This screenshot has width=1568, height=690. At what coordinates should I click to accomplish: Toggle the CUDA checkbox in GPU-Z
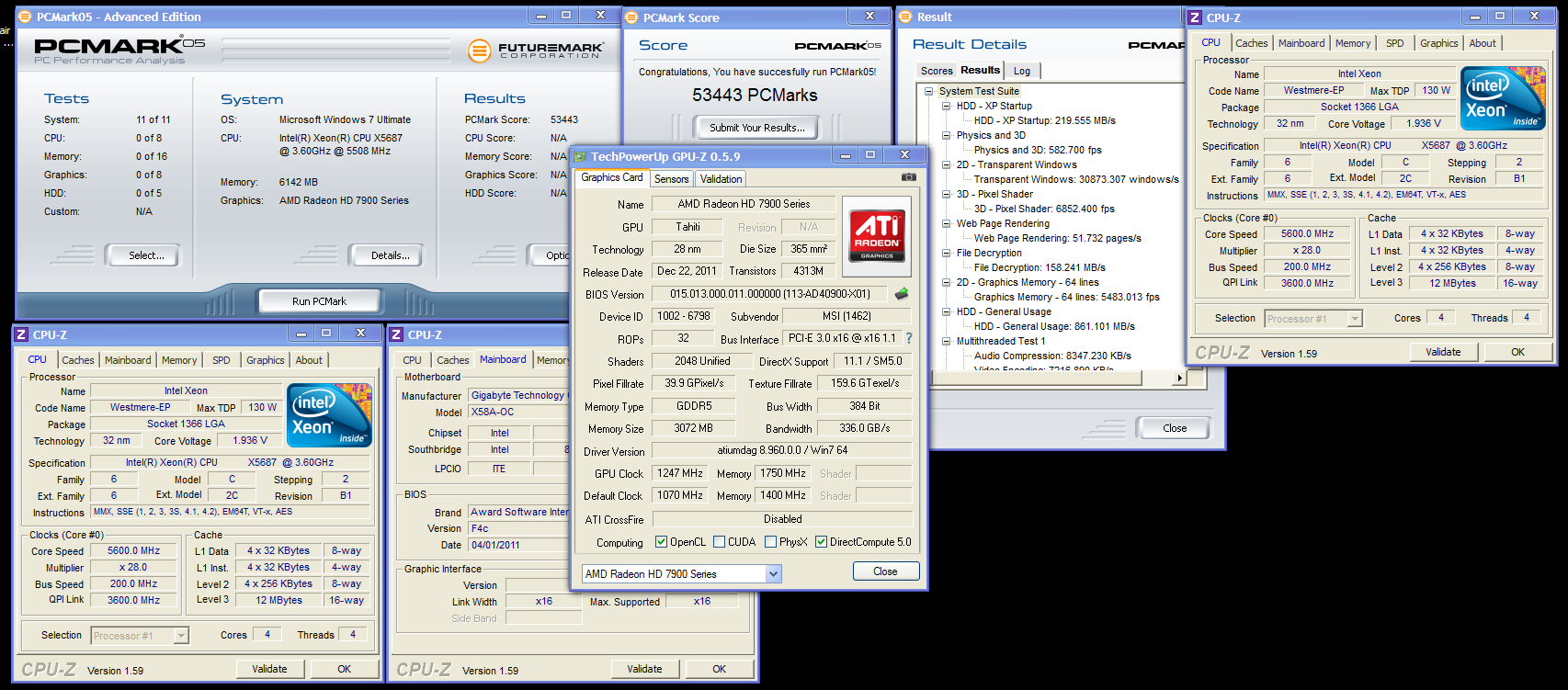tap(720, 542)
